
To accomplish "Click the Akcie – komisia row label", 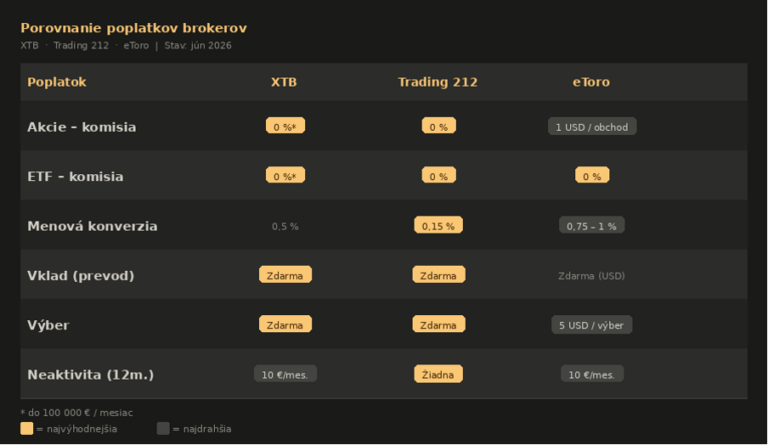I will 82,127.
